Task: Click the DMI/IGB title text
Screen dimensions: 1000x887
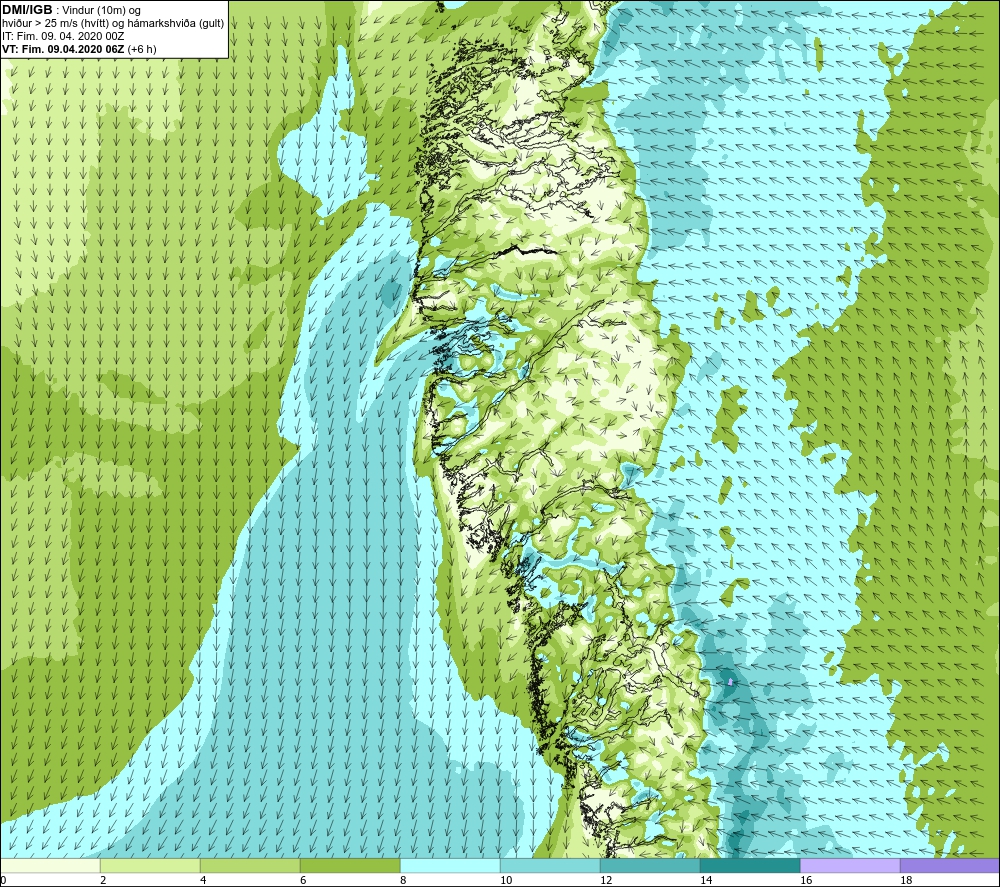Action: pos(27,10)
